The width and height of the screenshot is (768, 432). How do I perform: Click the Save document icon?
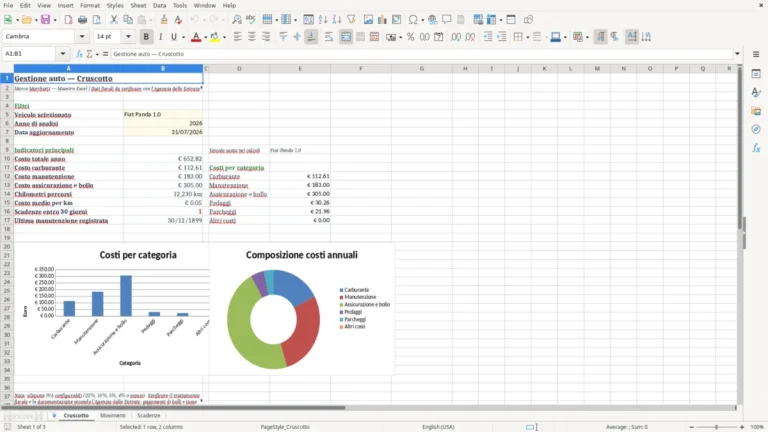click(46, 20)
